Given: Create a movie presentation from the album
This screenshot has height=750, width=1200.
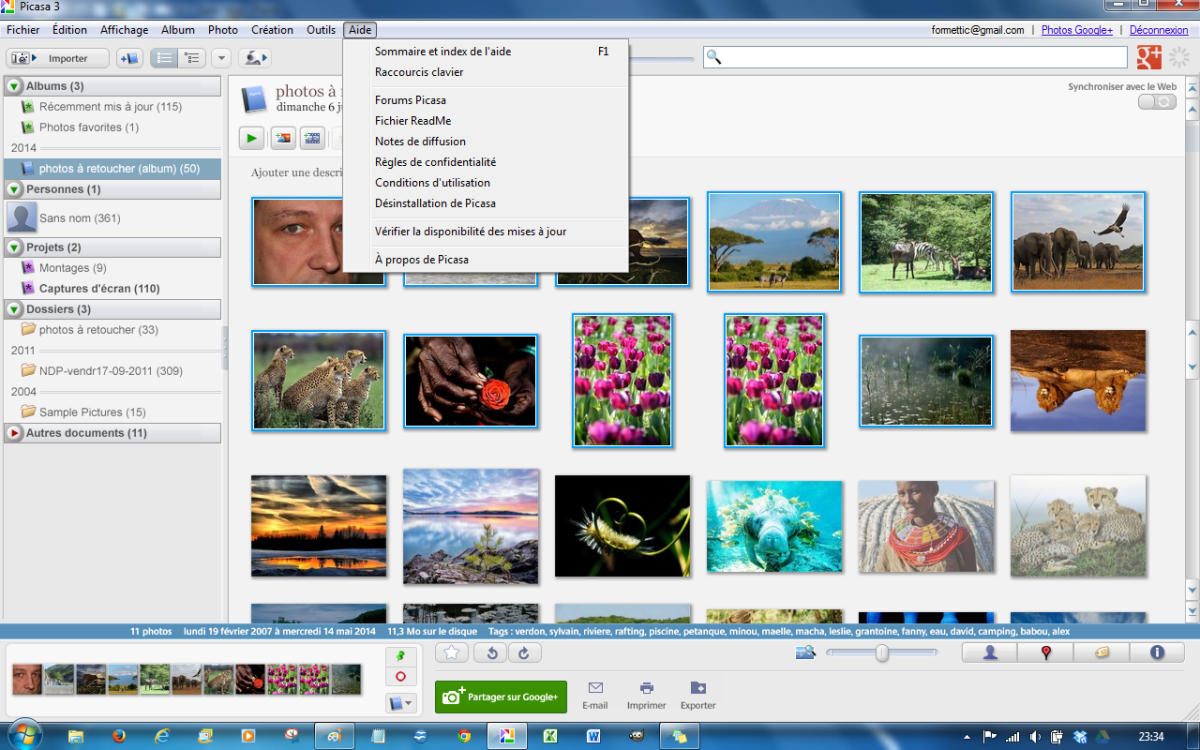Looking at the screenshot, I should point(312,138).
